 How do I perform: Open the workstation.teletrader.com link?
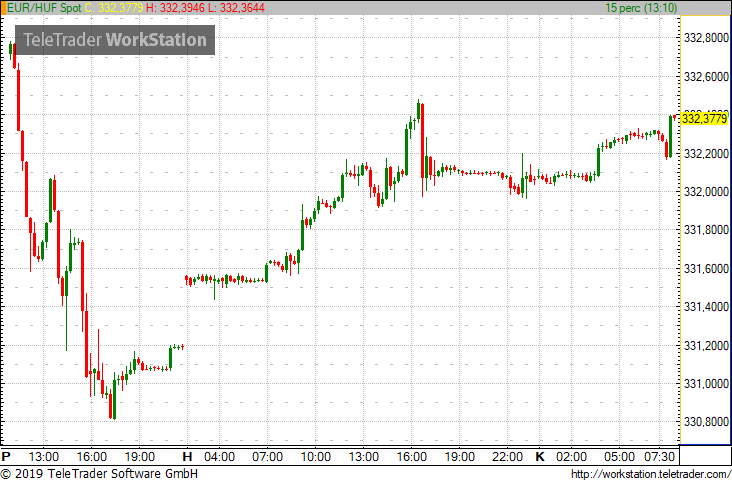point(651,474)
